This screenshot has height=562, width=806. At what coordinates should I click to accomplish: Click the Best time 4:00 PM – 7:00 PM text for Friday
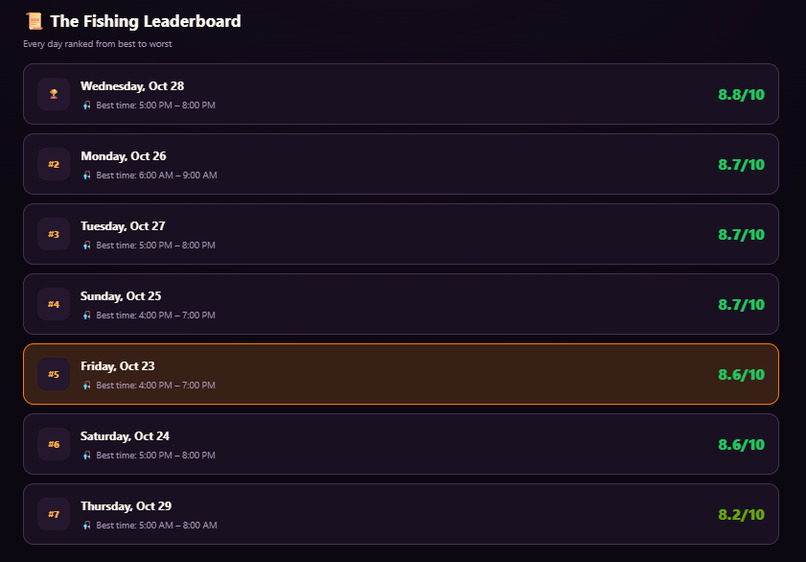(156, 385)
